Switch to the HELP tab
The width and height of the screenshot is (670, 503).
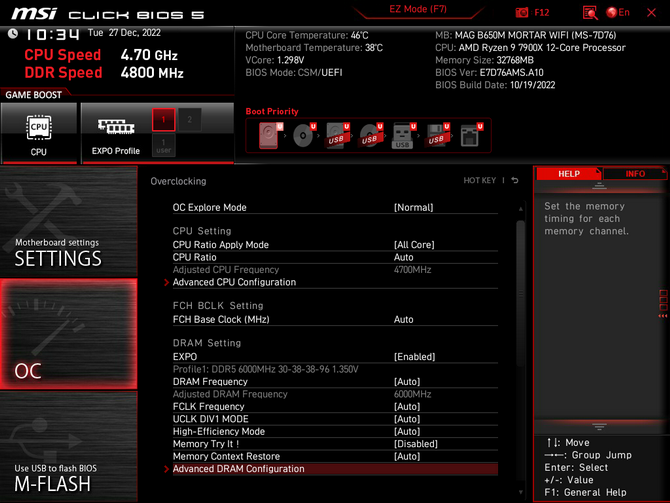click(569, 174)
